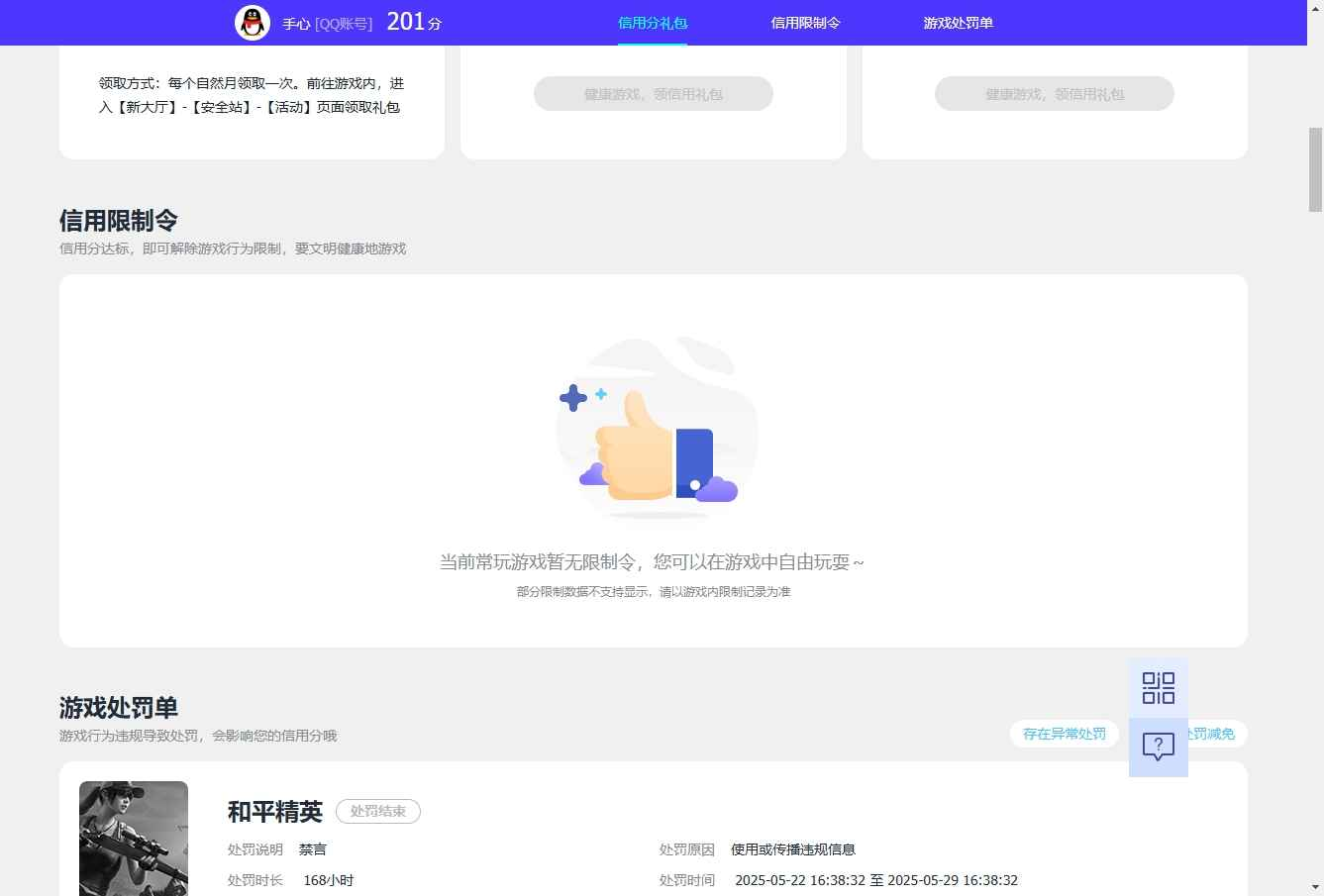Open the help question bubble icon
This screenshot has width=1324, height=896.
(1158, 747)
